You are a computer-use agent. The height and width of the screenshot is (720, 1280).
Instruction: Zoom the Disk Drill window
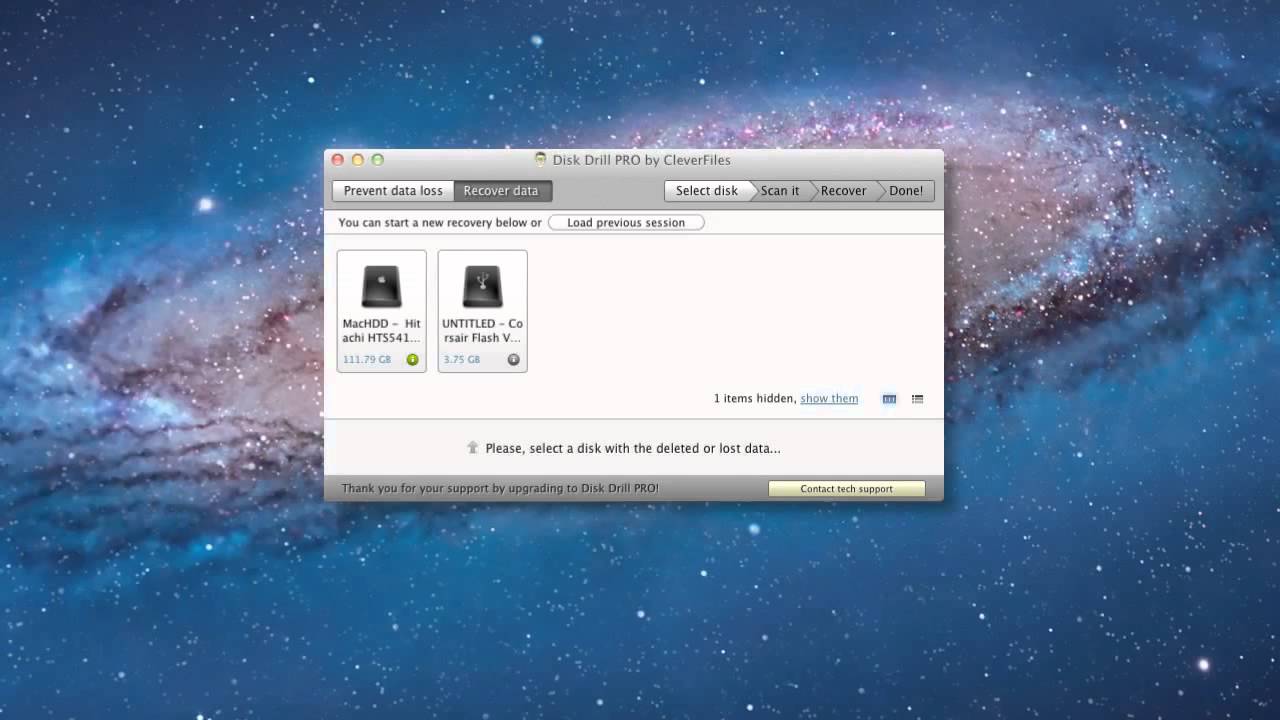pos(378,160)
